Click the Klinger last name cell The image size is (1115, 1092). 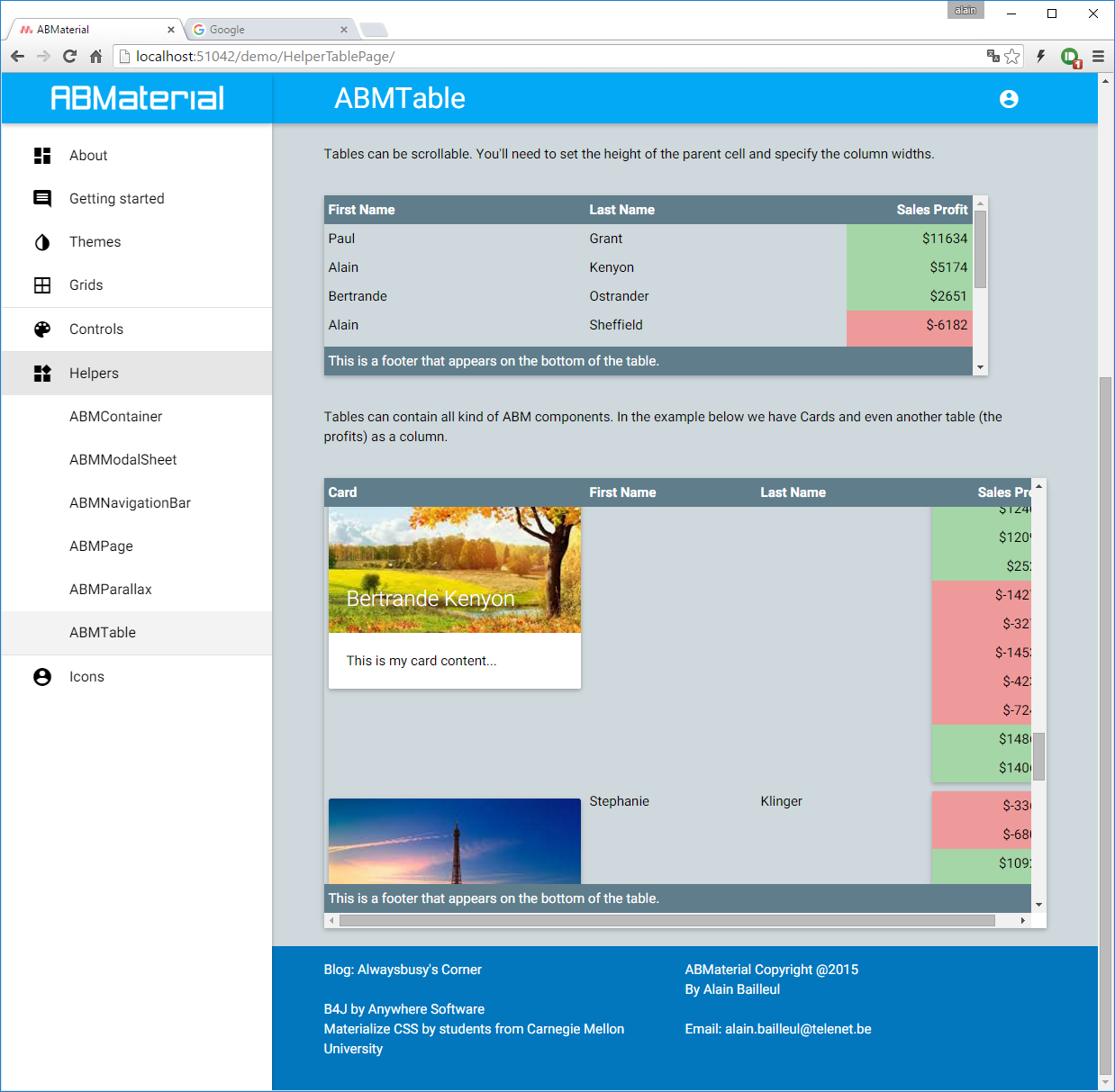pos(781,801)
